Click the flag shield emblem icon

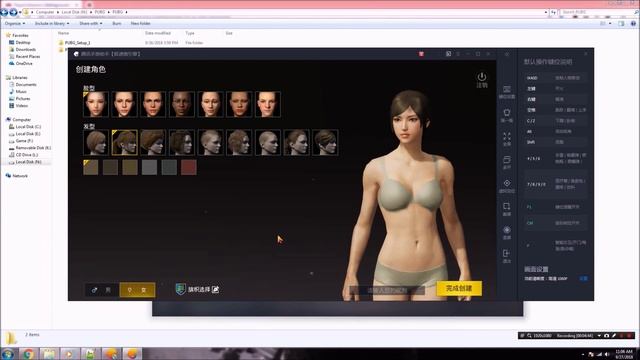point(180,289)
